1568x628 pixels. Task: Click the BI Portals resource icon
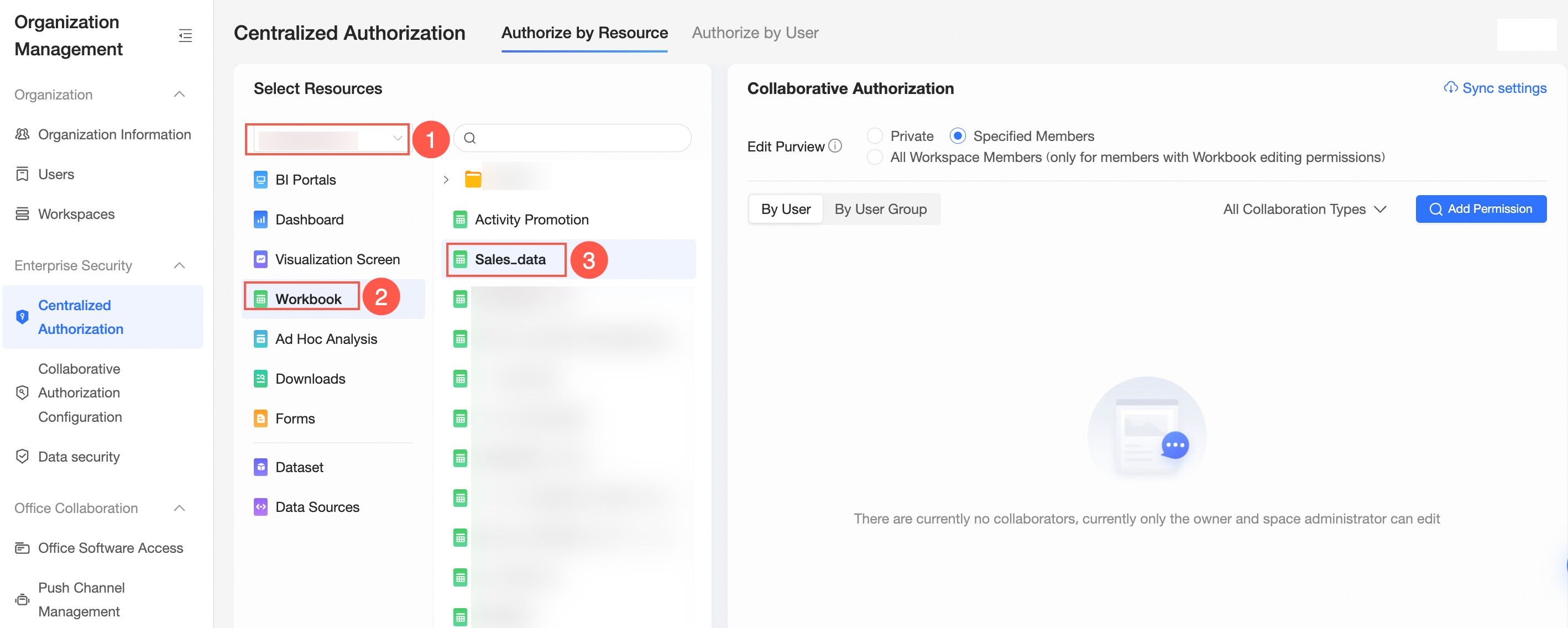tap(260, 180)
